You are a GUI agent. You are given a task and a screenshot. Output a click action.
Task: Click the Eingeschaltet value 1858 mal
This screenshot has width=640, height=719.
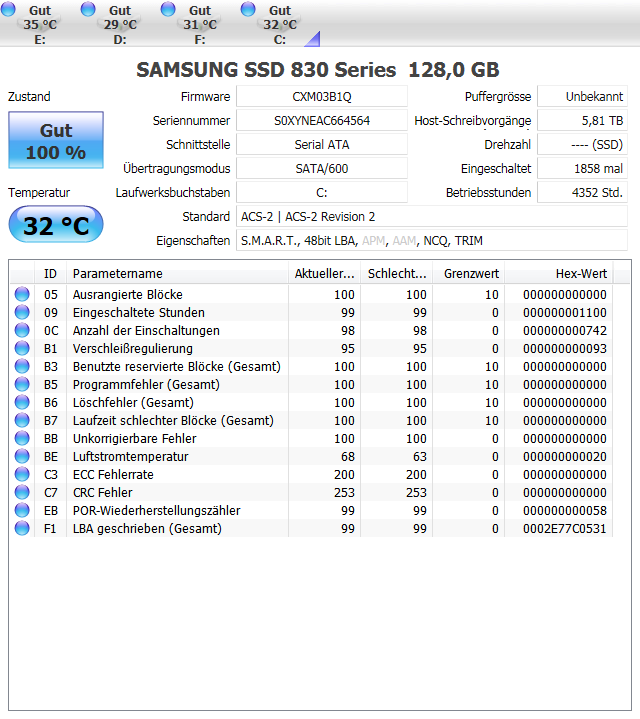pyautogui.click(x=582, y=168)
